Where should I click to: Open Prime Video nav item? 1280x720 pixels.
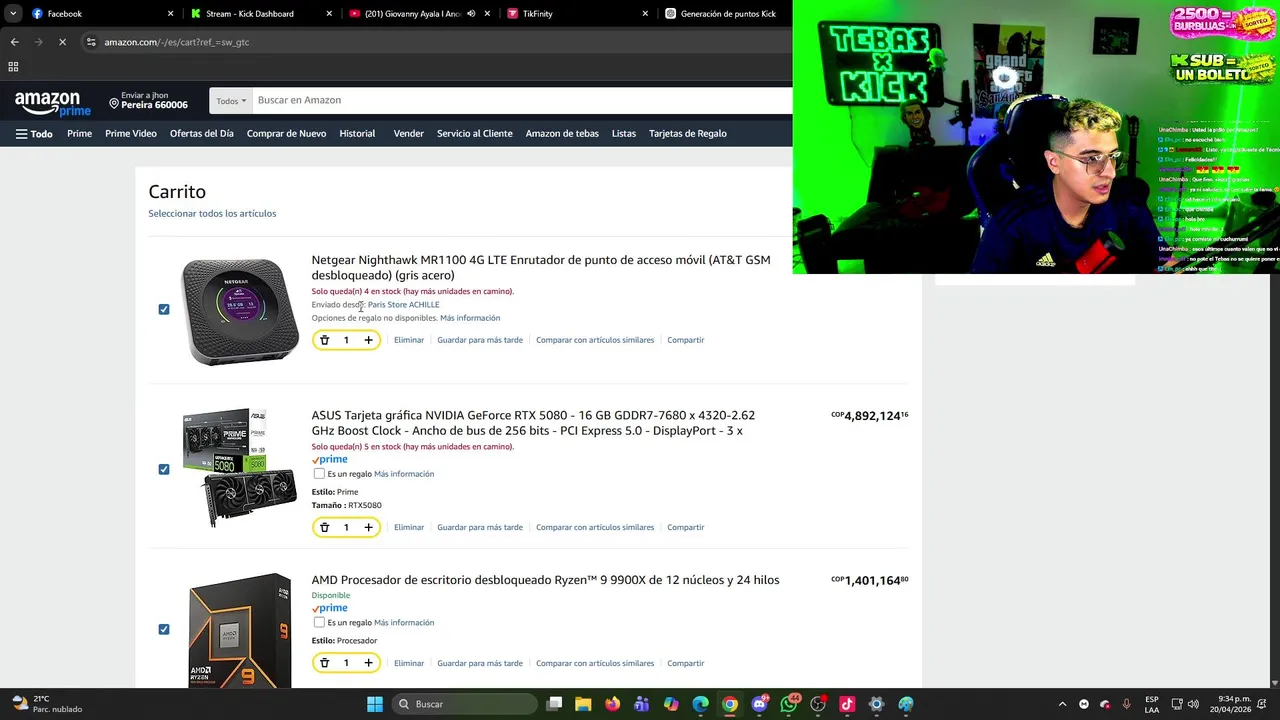click(131, 134)
